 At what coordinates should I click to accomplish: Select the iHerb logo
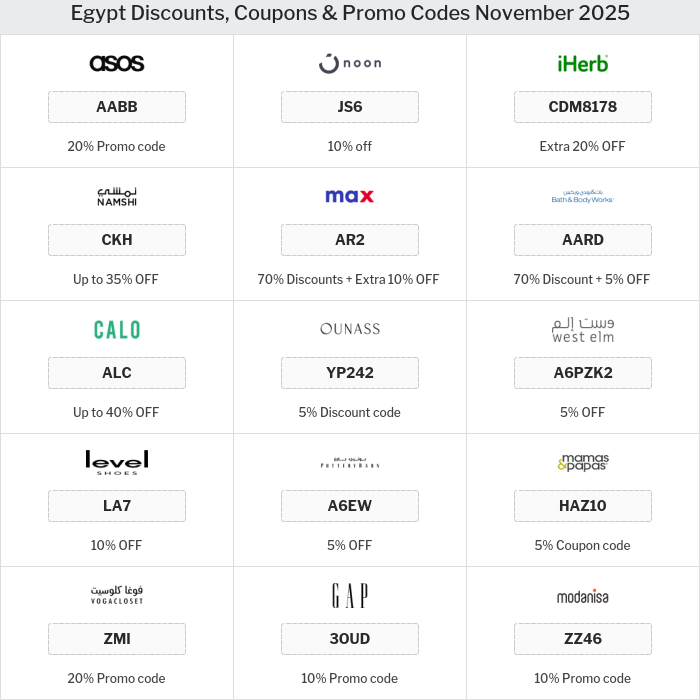click(582, 63)
